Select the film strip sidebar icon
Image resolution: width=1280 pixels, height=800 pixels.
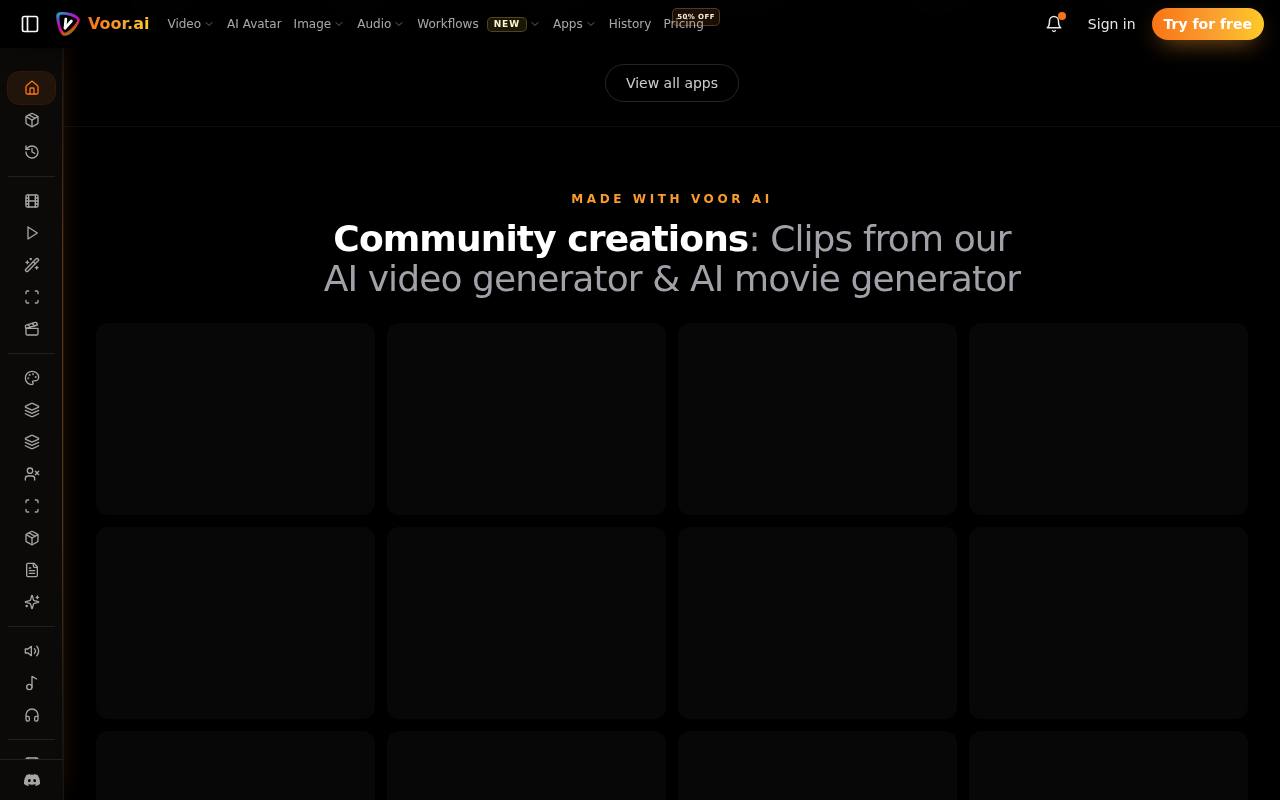(32, 201)
